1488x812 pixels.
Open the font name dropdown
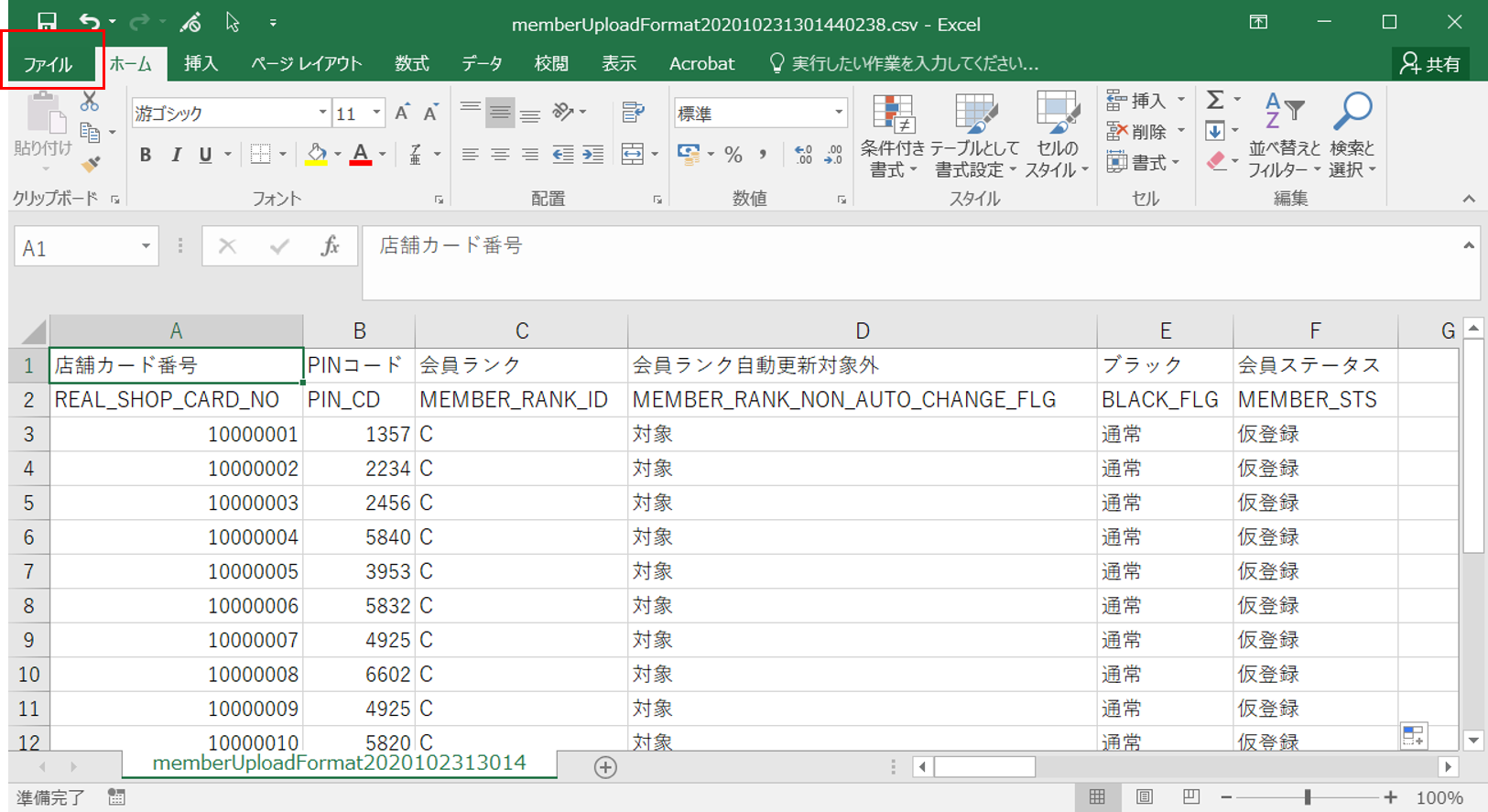tap(322, 114)
